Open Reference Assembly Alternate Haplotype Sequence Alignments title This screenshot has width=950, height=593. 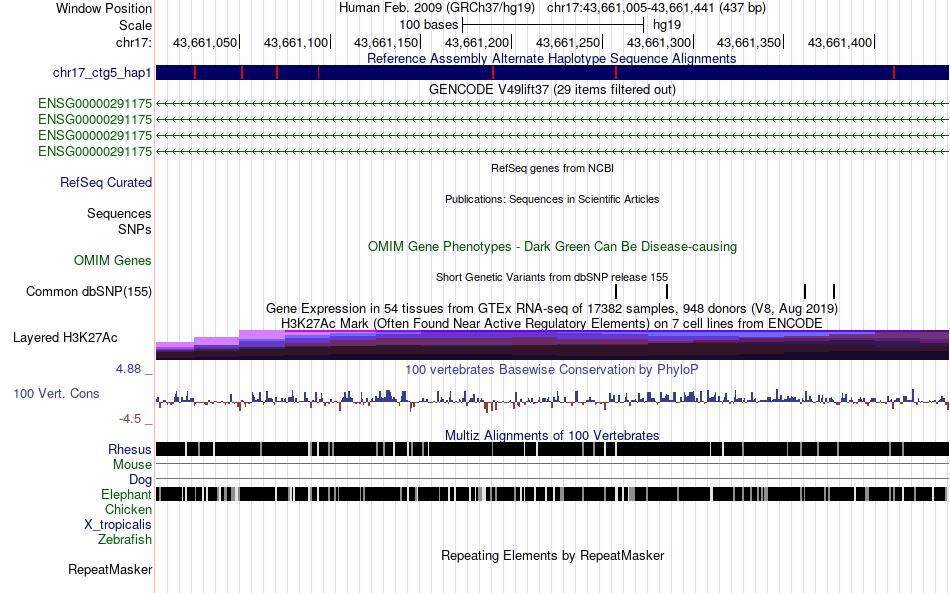point(551,59)
